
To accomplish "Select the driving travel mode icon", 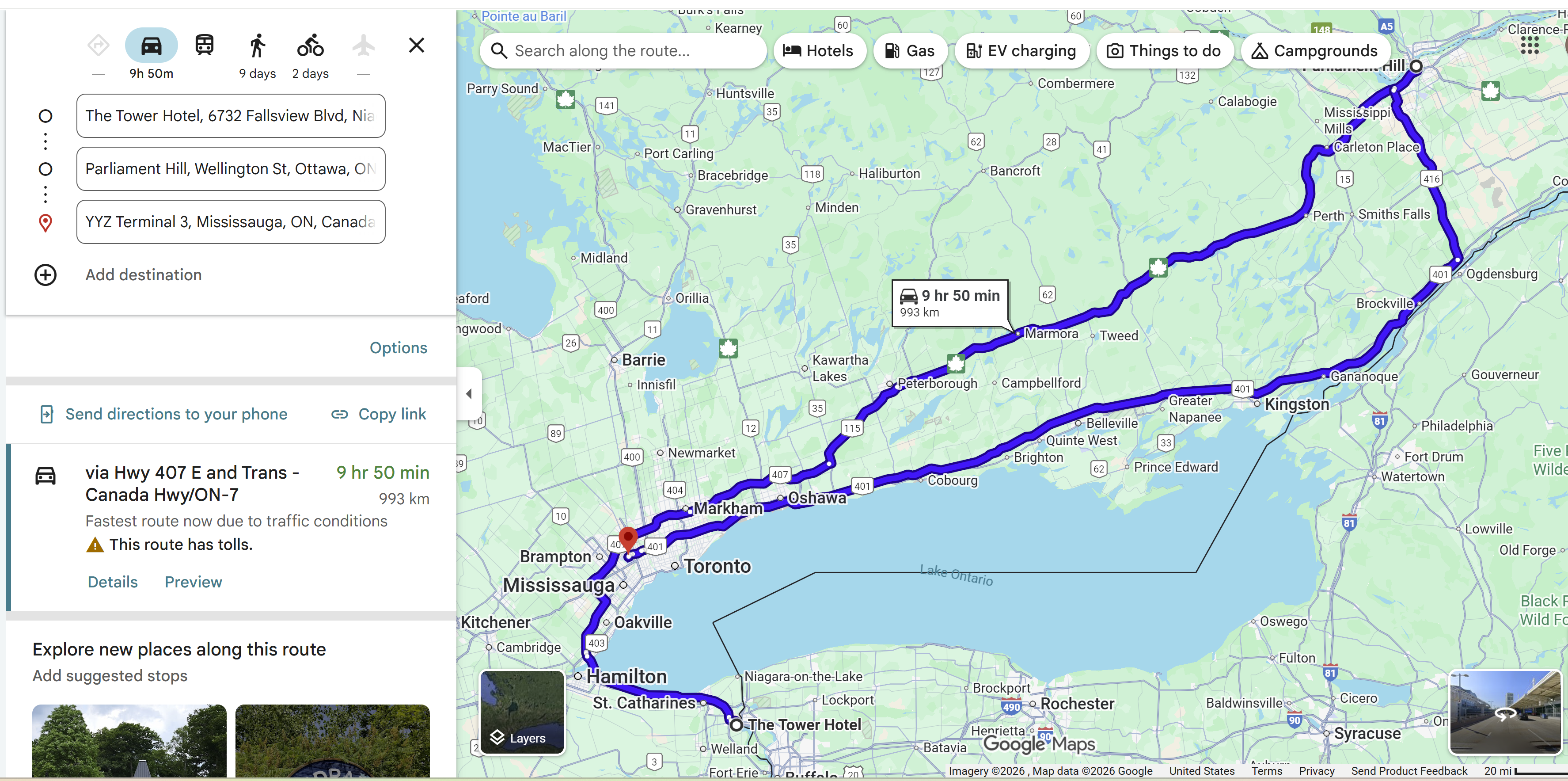I will coord(151,46).
